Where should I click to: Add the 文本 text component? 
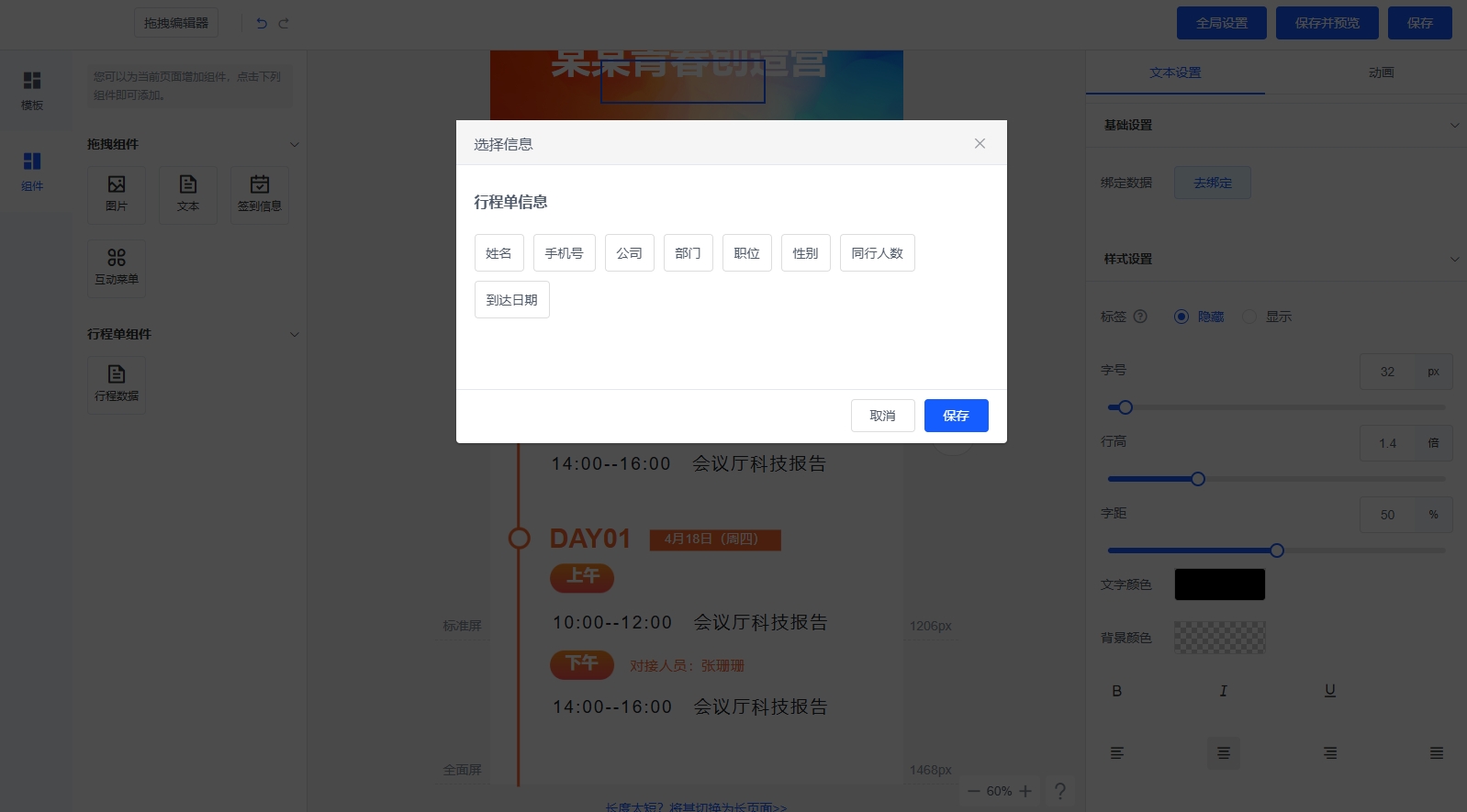pos(188,194)
